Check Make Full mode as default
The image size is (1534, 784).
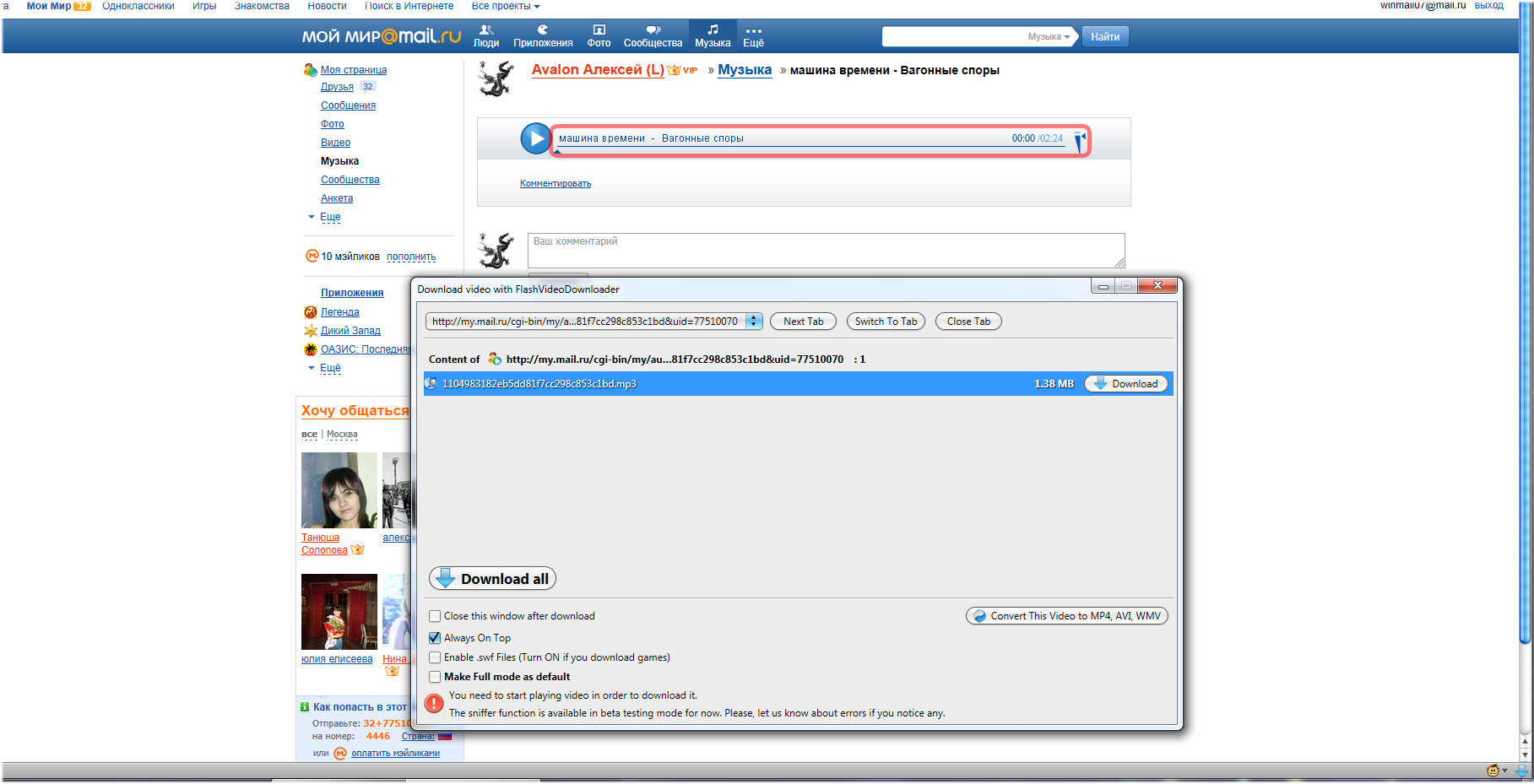coord(435,677)
